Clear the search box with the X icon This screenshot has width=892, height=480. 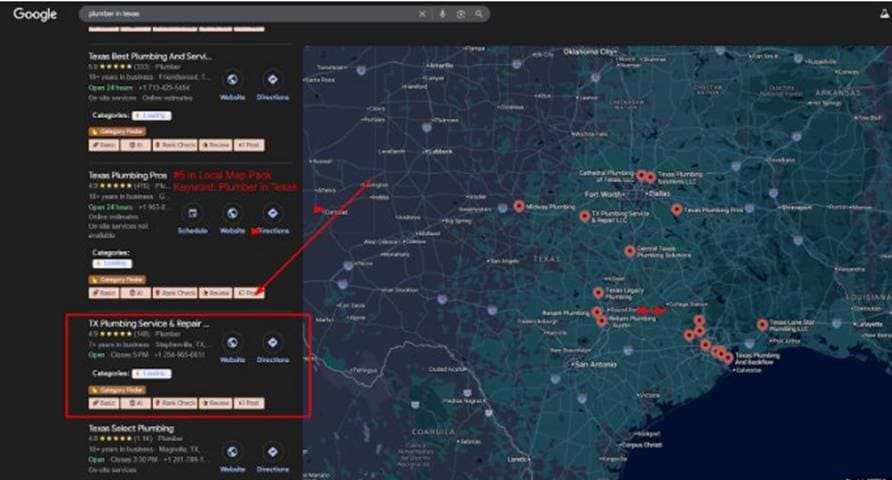[x=422, y=14]
